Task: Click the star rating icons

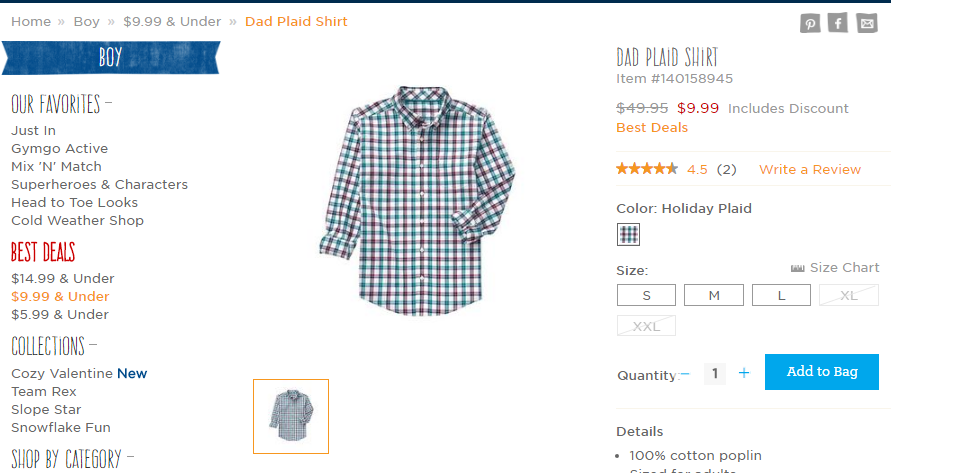Action: (647, 169)
